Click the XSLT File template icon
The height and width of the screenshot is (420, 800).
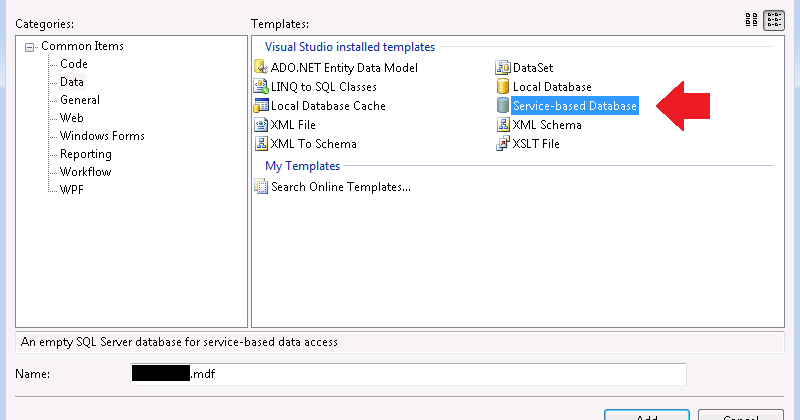pyautogui.click(x=503, y=143)
